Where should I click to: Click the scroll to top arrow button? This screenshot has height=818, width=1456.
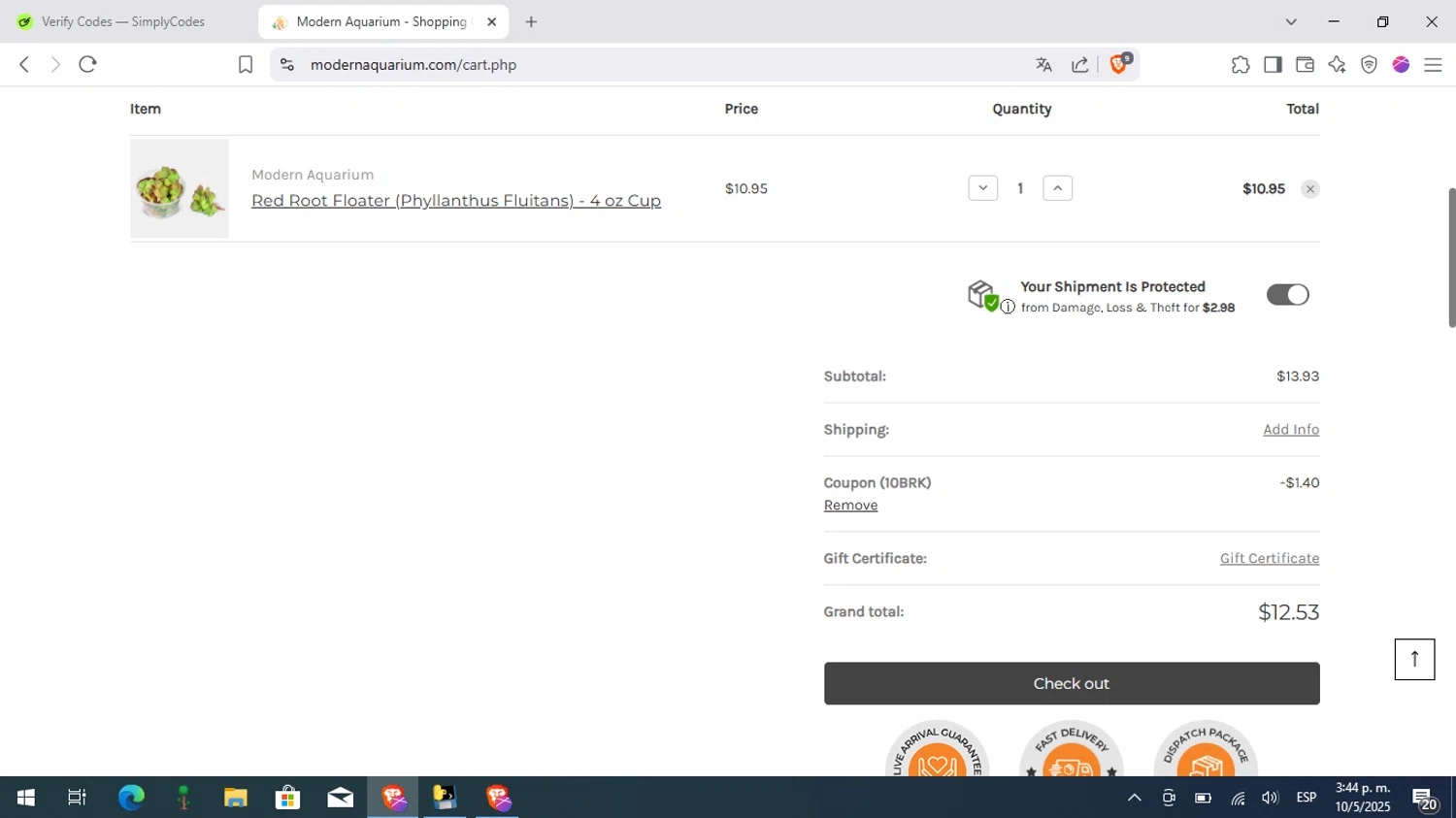1414,659
